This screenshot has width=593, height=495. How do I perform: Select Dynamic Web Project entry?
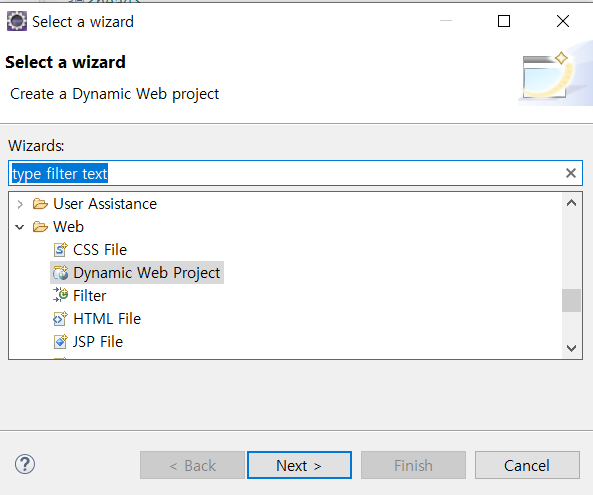point(146,273)
